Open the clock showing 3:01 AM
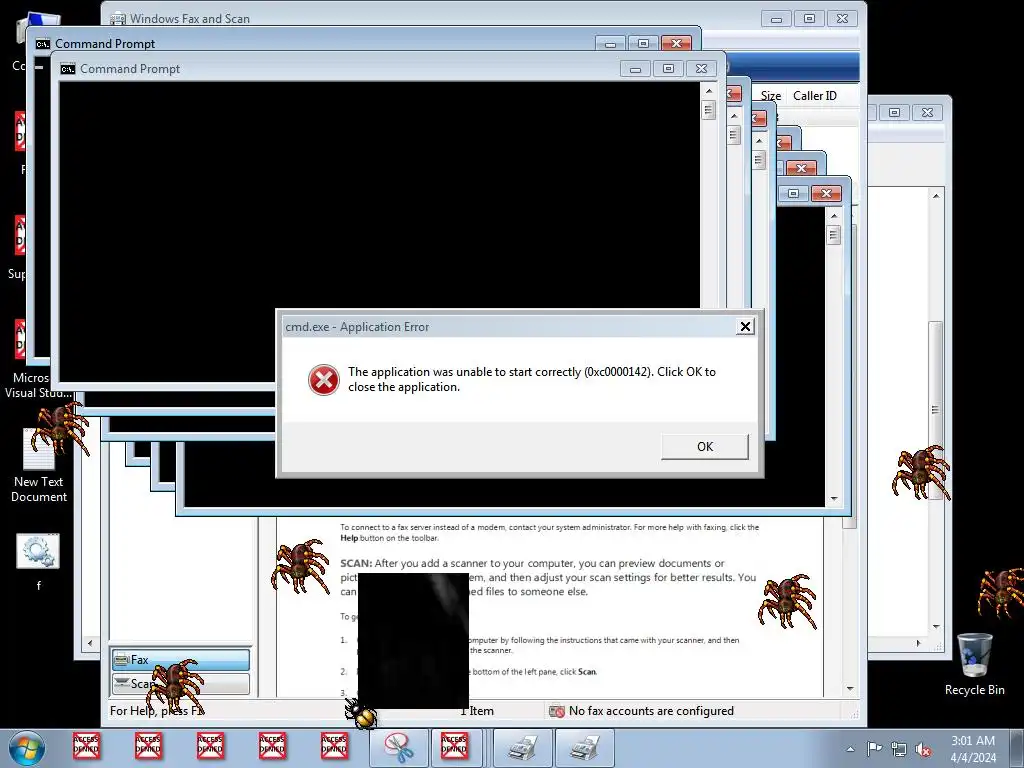This screenshot has height=768, width=1024. click(972, 749)
